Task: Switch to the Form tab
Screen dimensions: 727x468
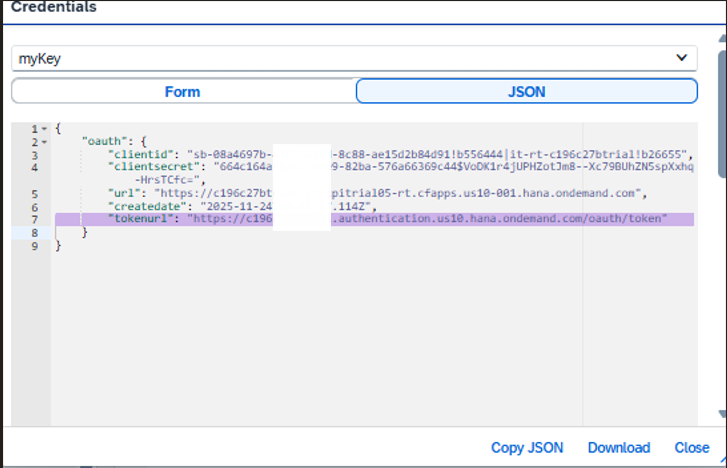Action: pos(183,91)
